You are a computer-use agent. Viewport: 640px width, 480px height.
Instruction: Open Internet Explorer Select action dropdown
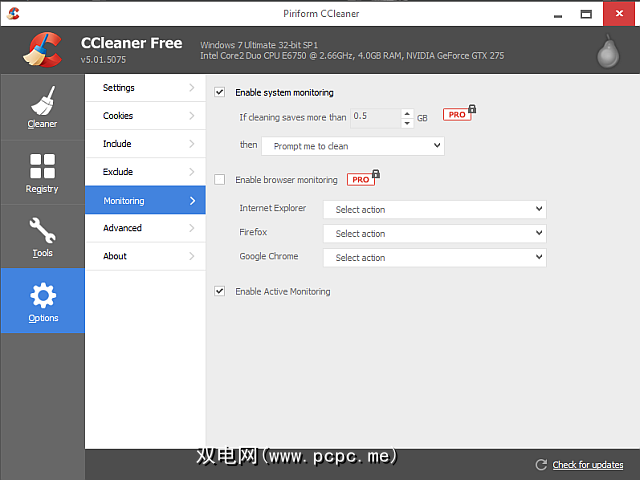pyautogui.click(x=435, y=209)
